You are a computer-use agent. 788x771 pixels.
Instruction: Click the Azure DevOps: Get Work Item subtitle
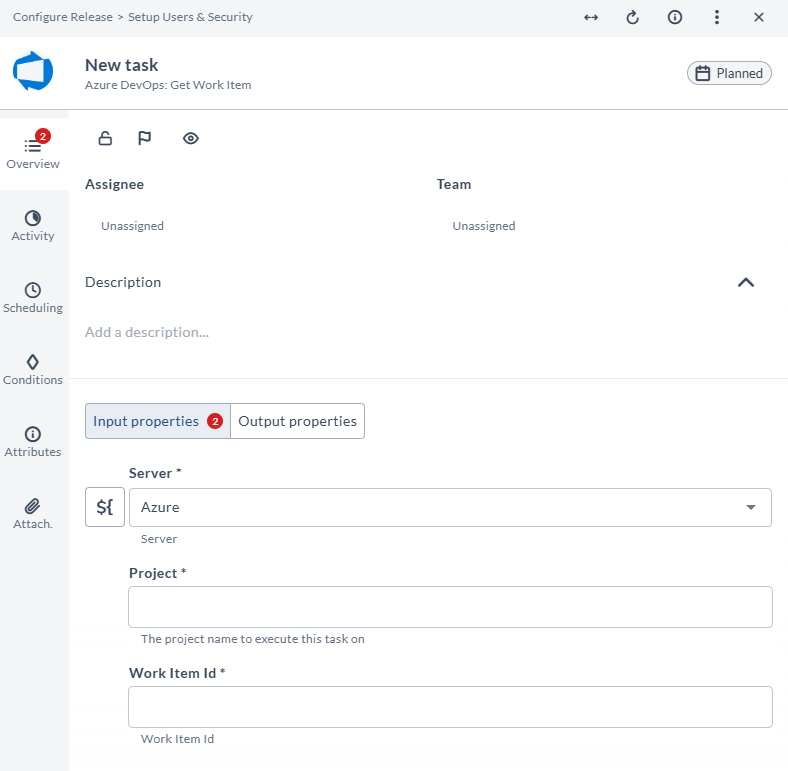pos(168,85)
